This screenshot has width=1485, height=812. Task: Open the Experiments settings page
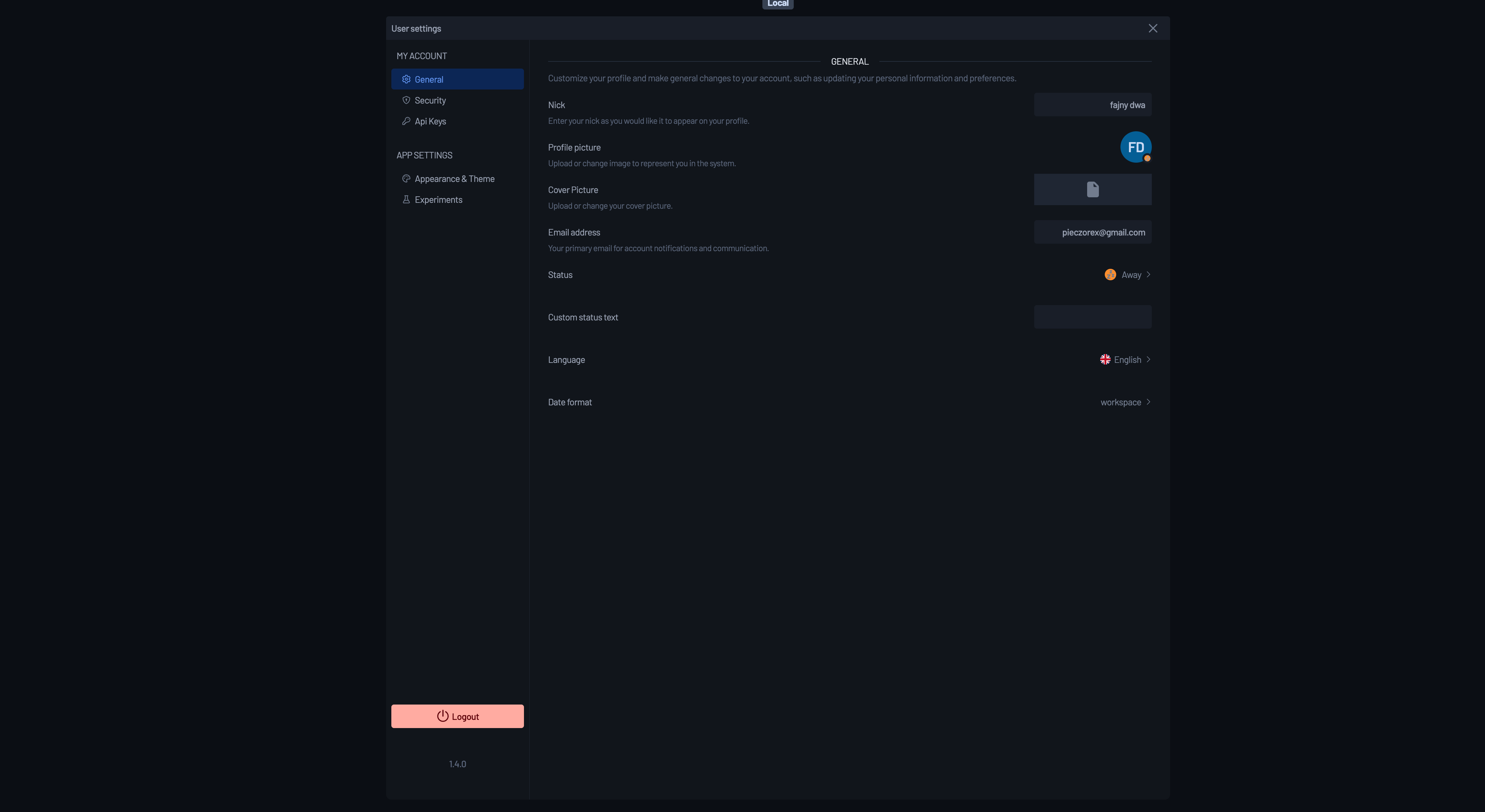click(438, 199)
